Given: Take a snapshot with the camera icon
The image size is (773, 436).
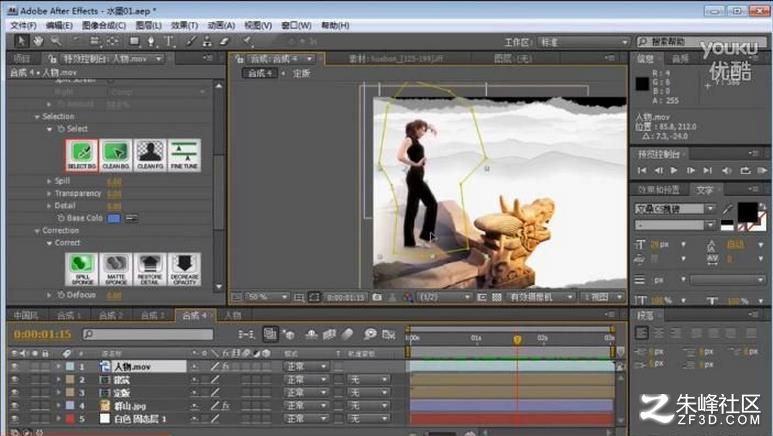Looking at the screenshot, I should pos(377,297).
